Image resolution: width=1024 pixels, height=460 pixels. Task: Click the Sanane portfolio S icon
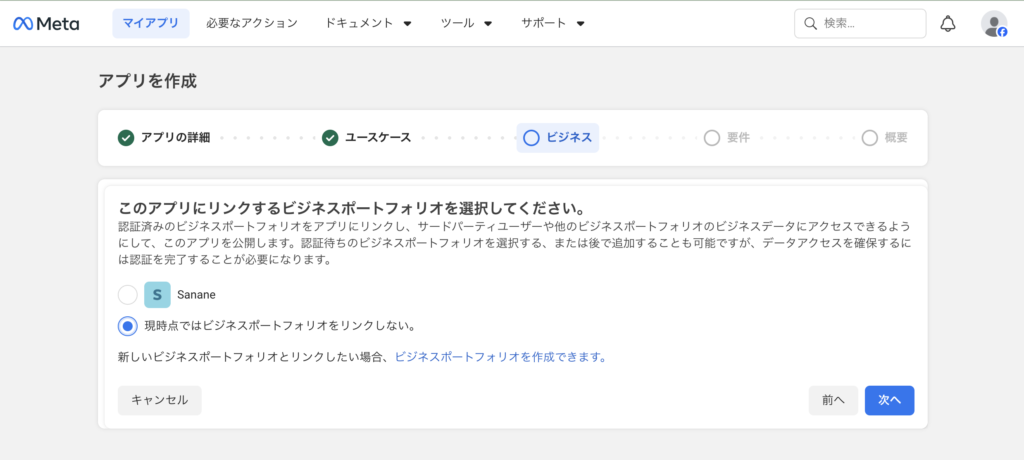point(157,294)
